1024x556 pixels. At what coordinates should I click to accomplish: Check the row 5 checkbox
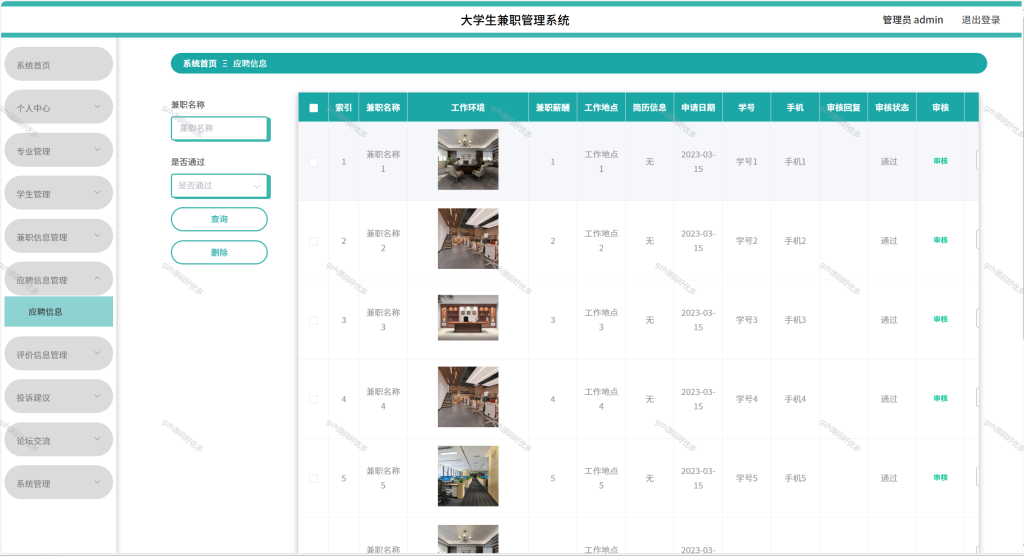[x=313, y=478]
